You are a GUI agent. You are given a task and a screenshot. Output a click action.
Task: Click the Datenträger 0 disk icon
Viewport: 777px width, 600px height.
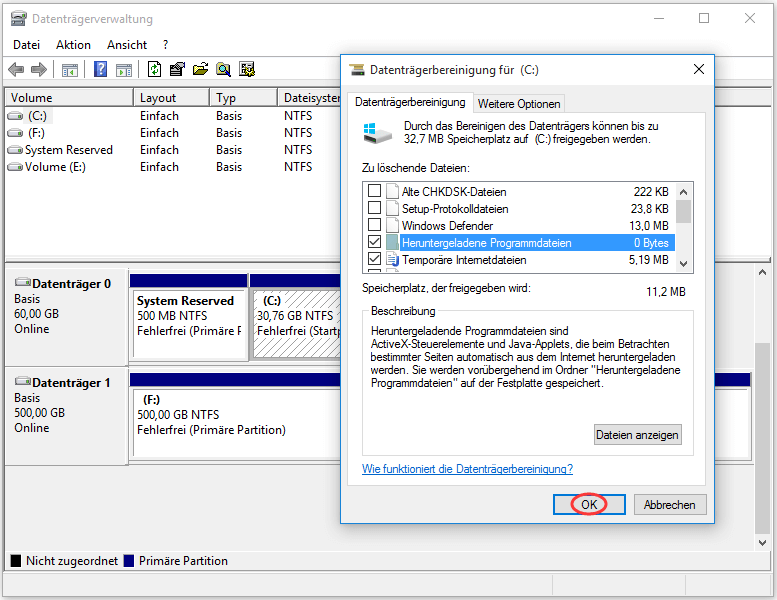pos(23,282)
